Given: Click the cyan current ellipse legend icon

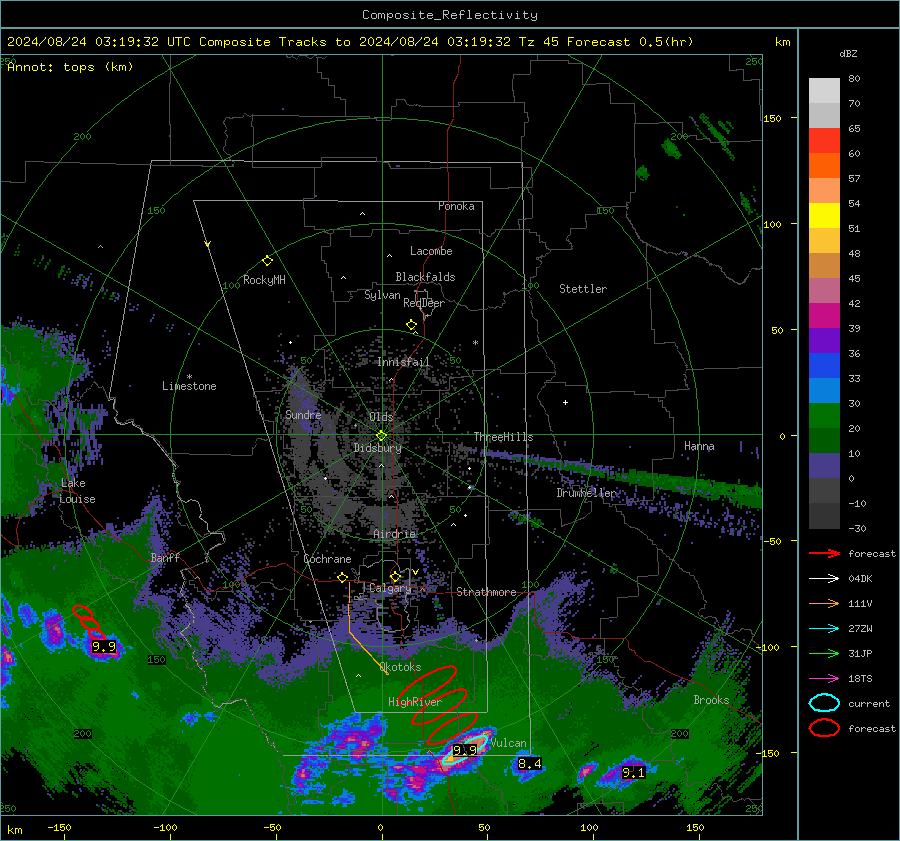Looking at the screenshot, I should click(824, 703).
